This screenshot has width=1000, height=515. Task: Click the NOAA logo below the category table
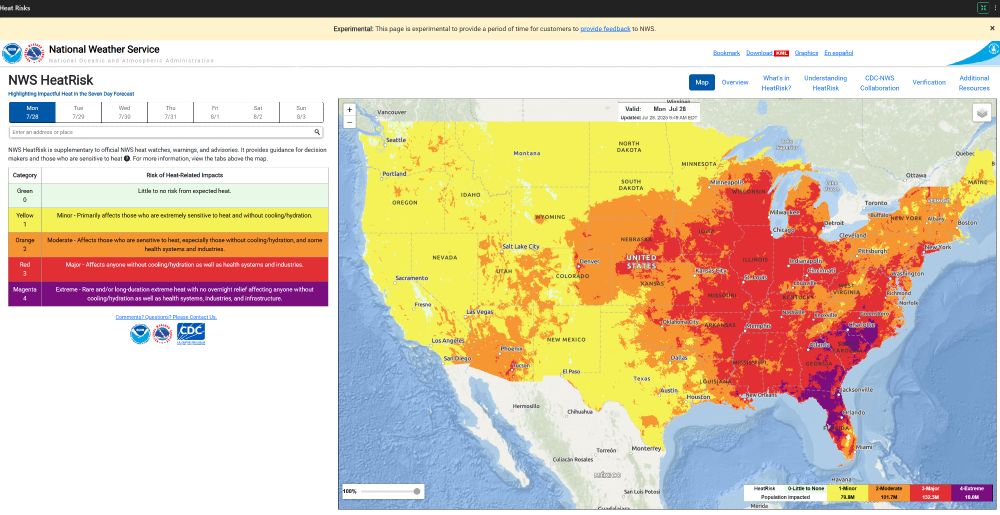pyautogui.click(x=140, y=334)
